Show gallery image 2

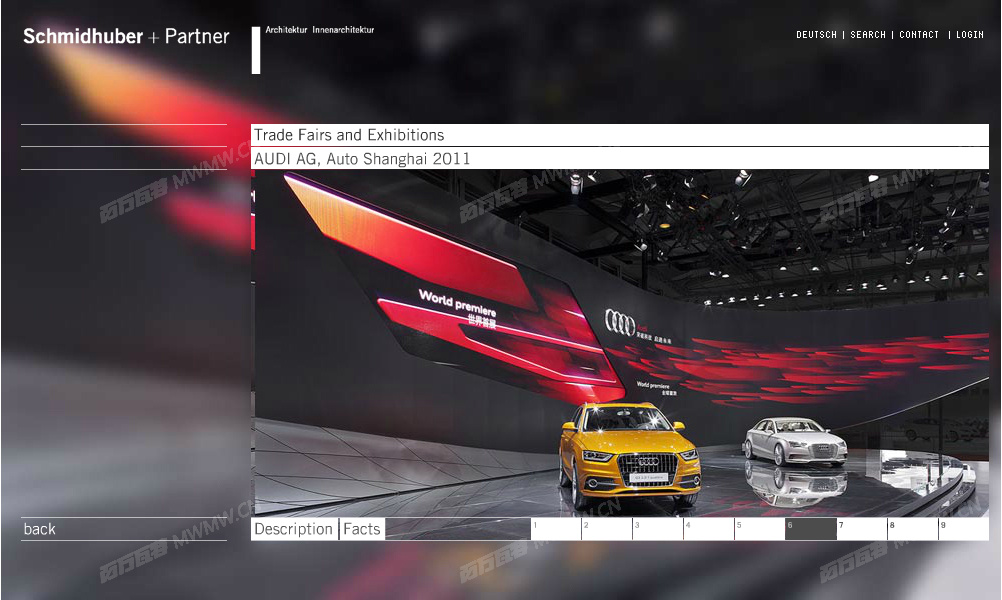607,529
